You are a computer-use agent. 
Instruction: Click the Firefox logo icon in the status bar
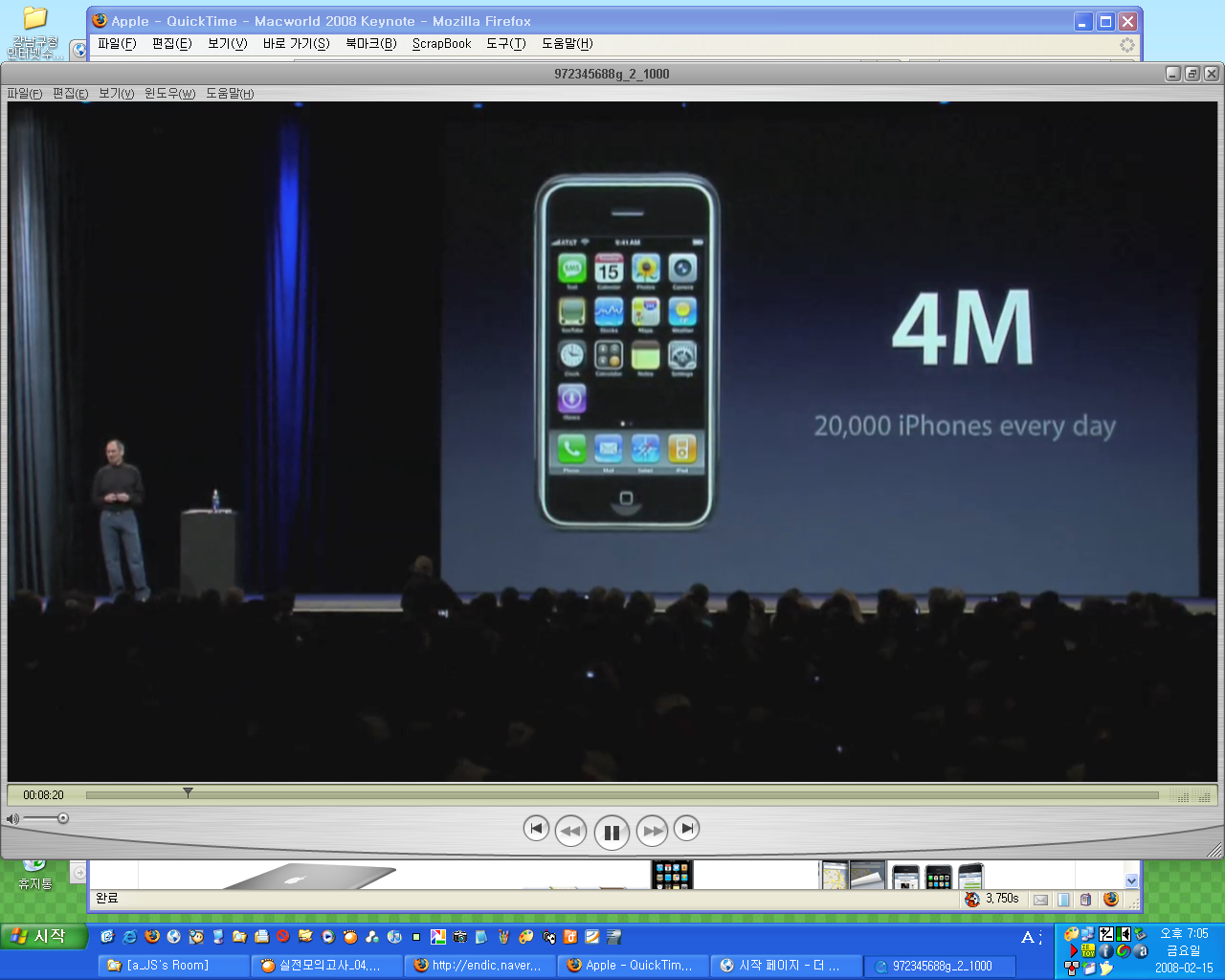click(x=1110, y=899)
